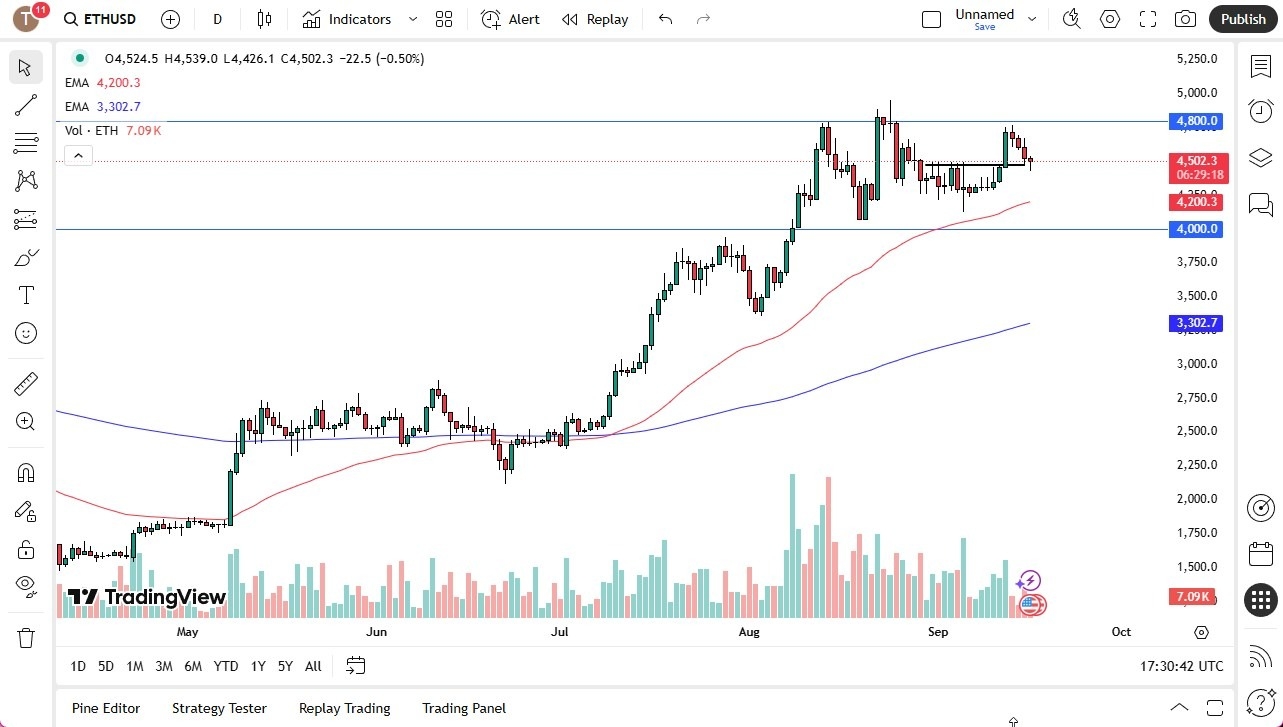Enable magnet mode in the left toolbar
This screenshot has height=727, width=1283.
click(x=25, y=472)
